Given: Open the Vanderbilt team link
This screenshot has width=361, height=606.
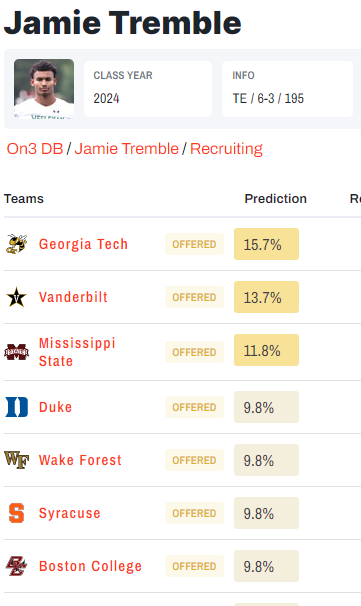Looking at the screenshot, I should point(73,297).
